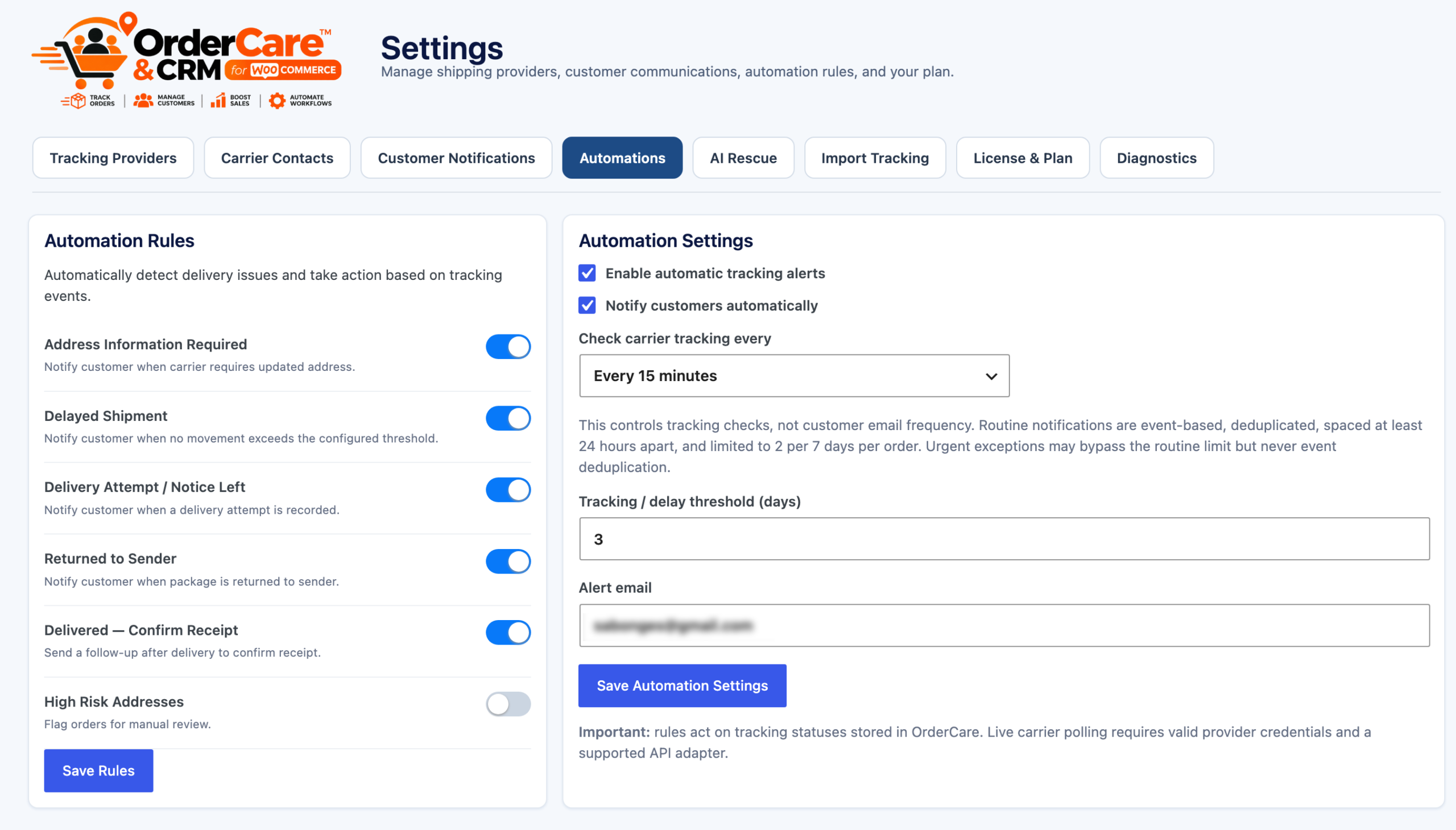
Task: Open the Tracking Providers tab
Action: click(113, 158)
